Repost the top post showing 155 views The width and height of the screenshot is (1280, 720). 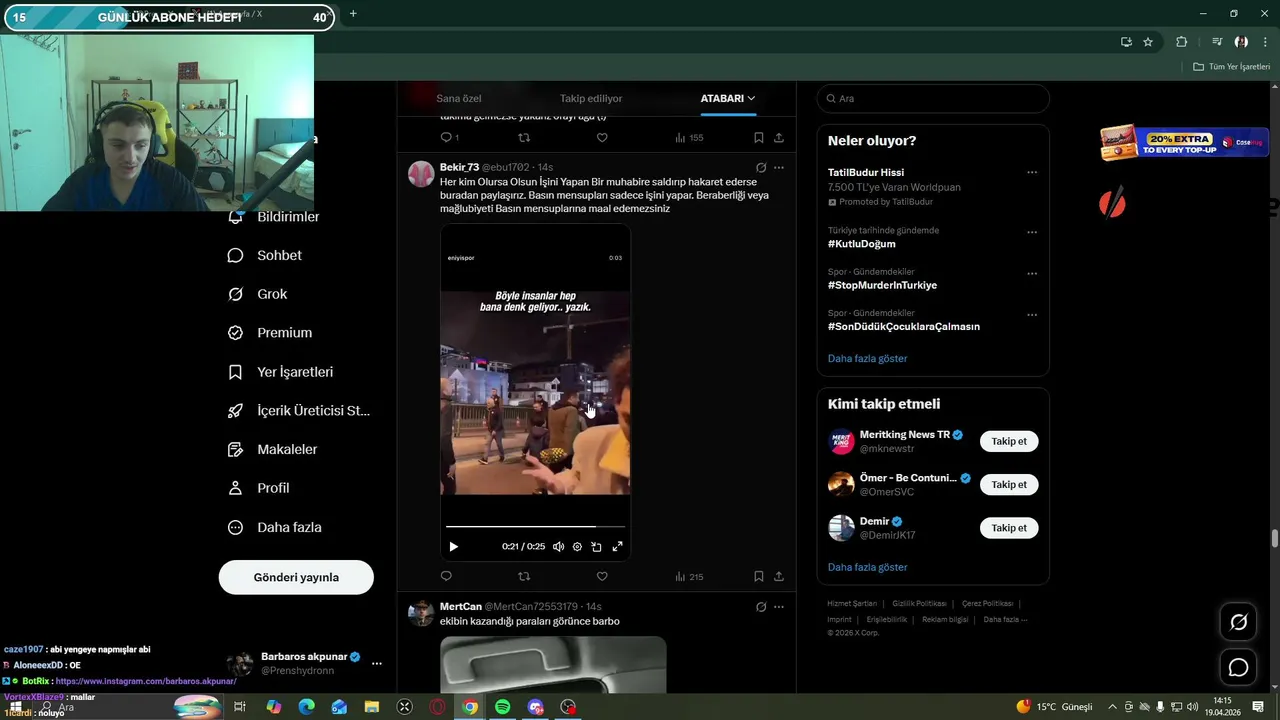point(524,138)
